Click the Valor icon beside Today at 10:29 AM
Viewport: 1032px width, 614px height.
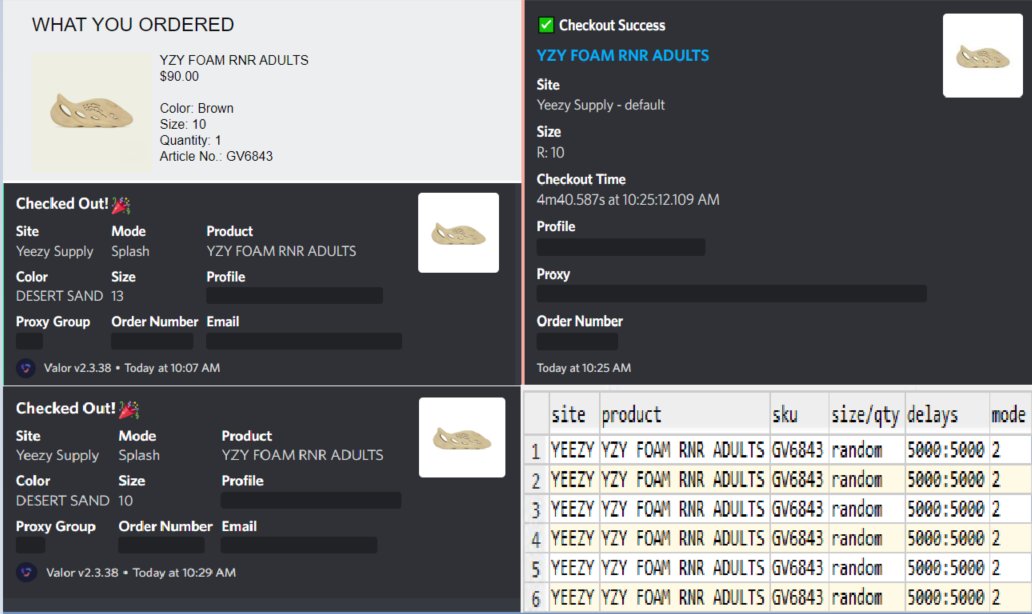[x=26, y=573]
